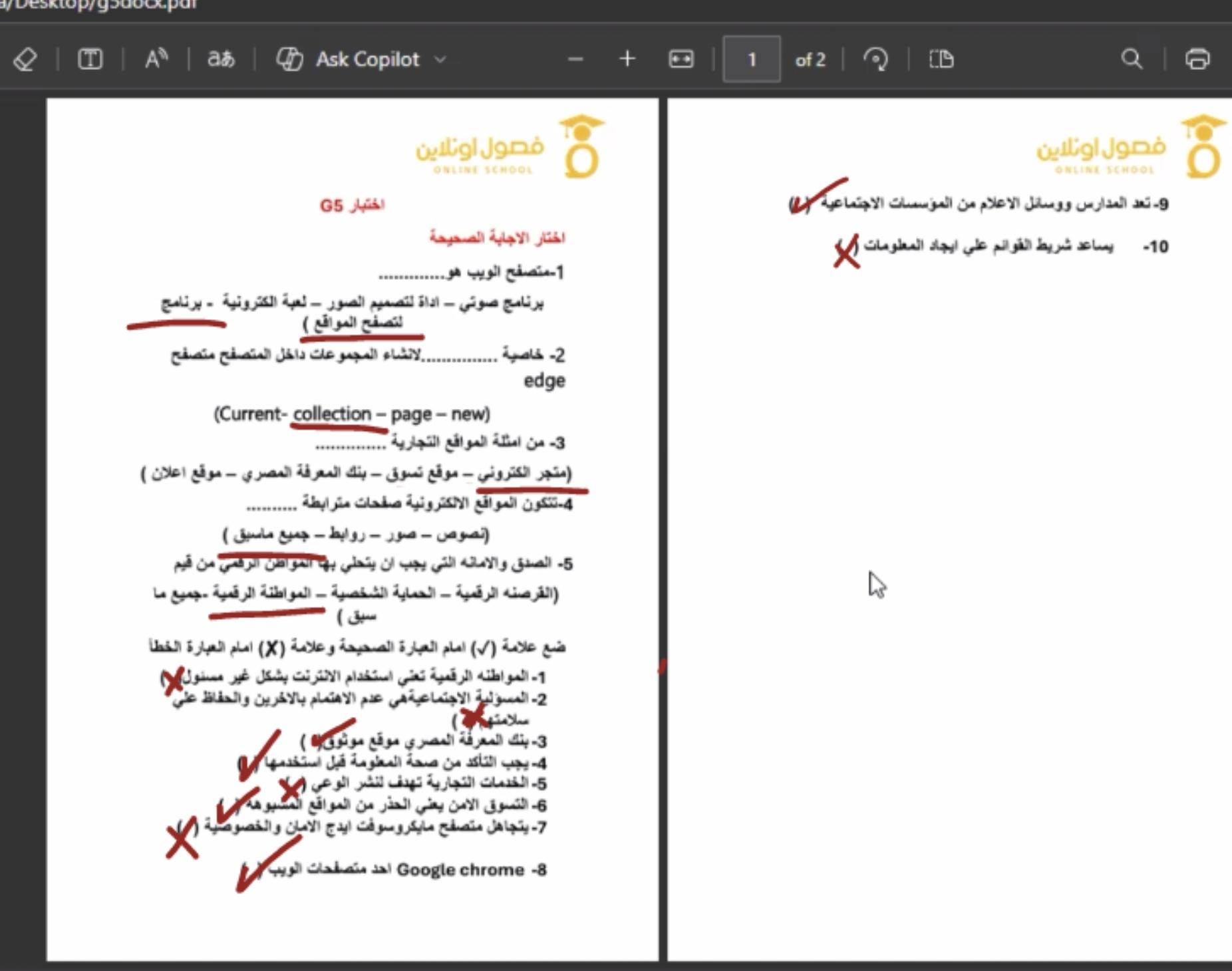The image size is (1232, 971).
Task: Click the Add text box tool icon
Action: [x=90, y=59]
